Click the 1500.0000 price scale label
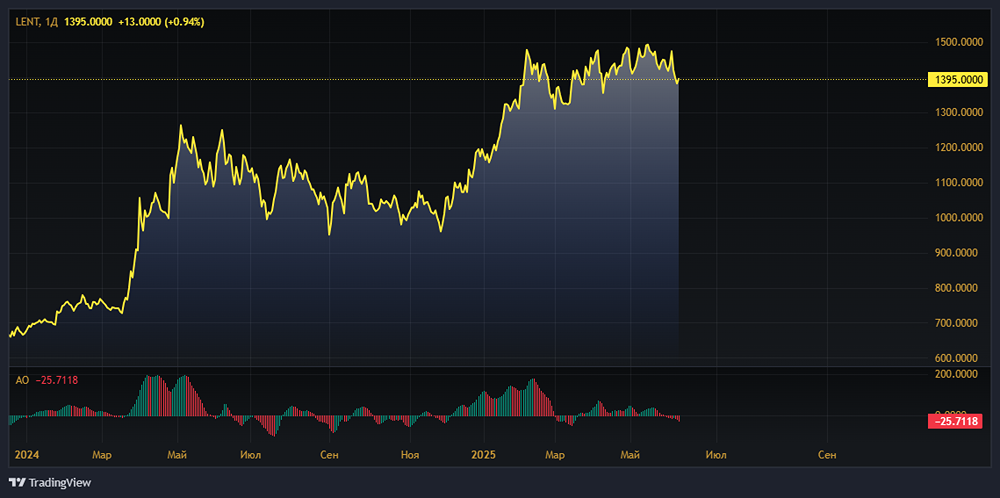The width and height of the screenshot is (1000, 498). (x=957, y=42)
